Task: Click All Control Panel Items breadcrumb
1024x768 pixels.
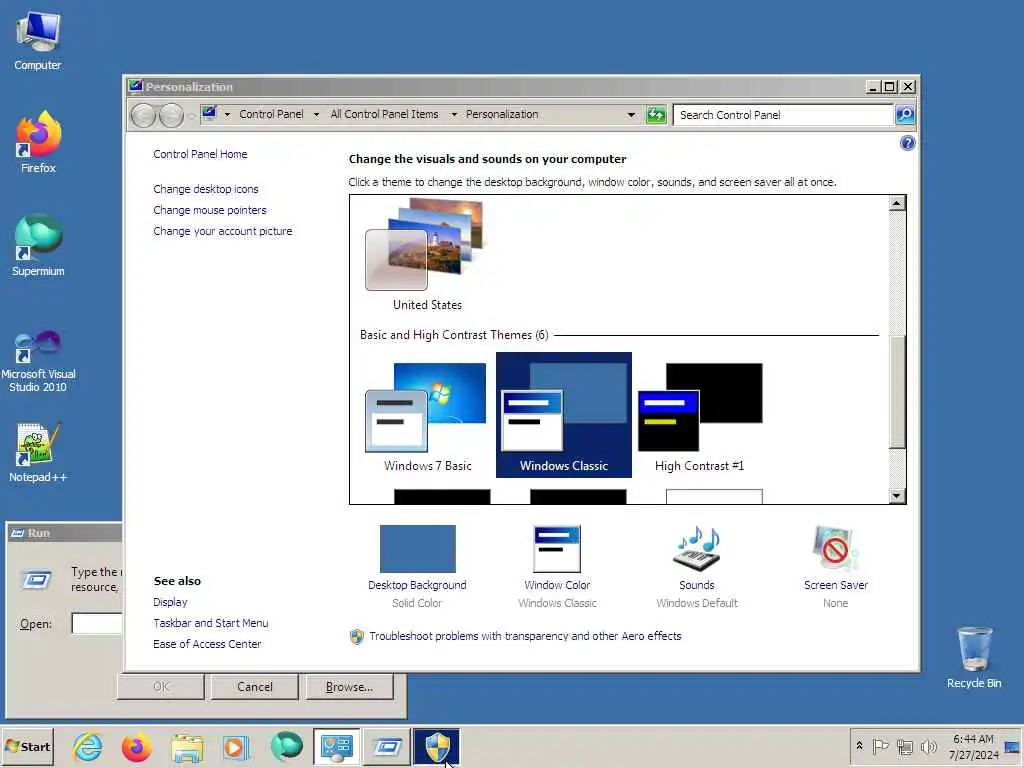Action: coord(384,114)
